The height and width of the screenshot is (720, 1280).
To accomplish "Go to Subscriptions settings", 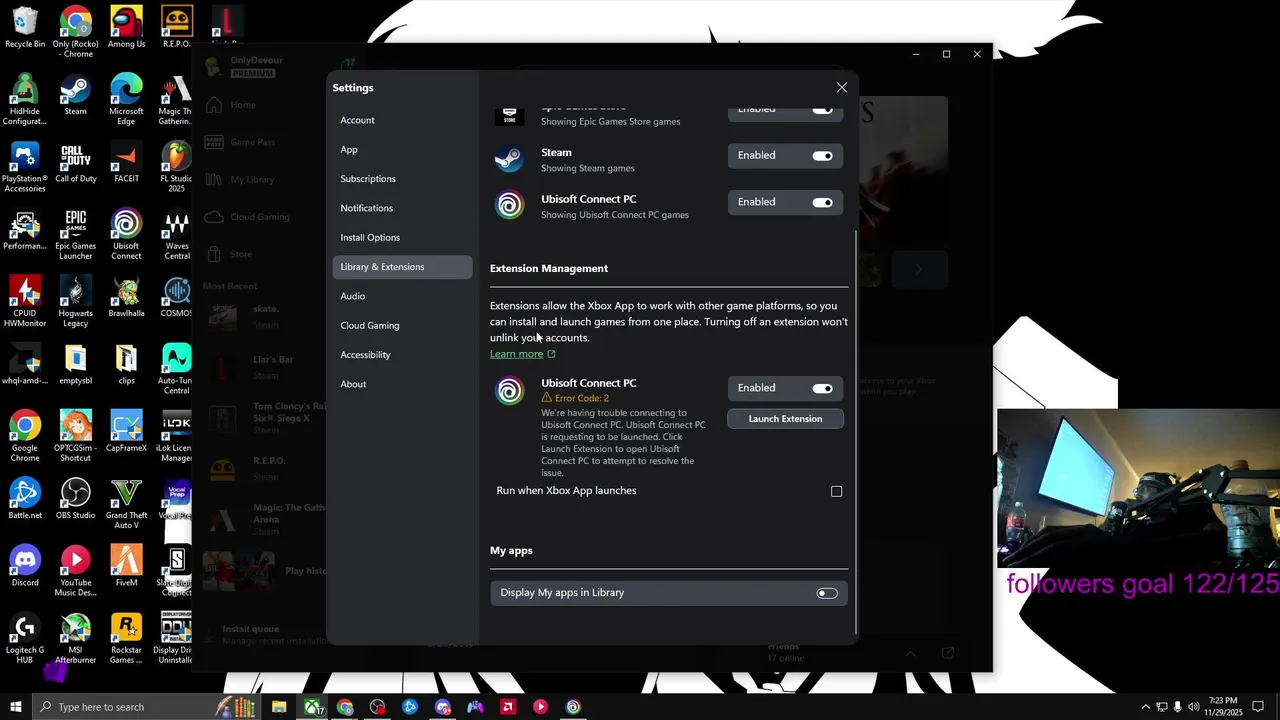I will pos(402,179).
